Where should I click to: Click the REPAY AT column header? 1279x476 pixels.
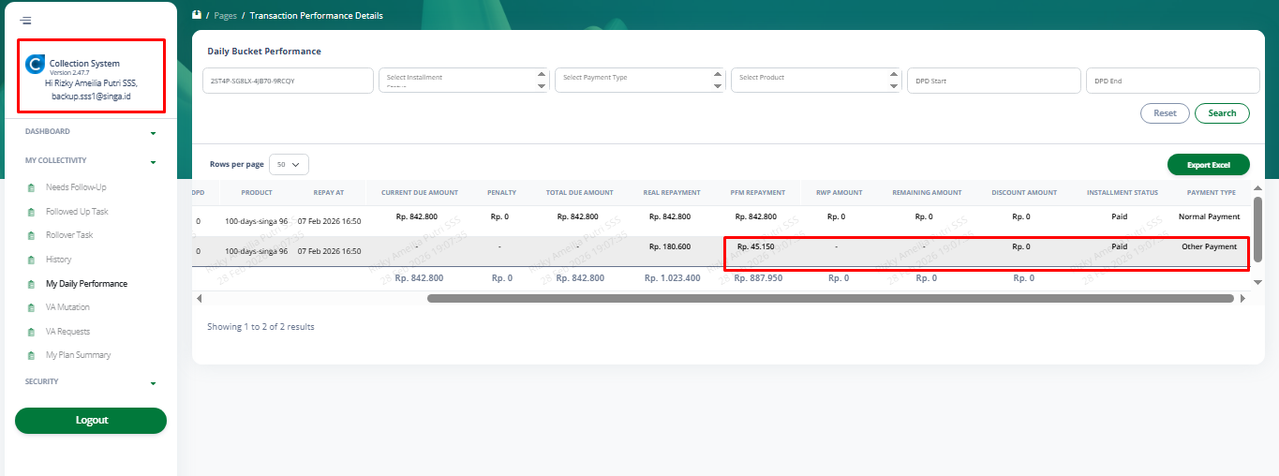(x=328, y=192)
